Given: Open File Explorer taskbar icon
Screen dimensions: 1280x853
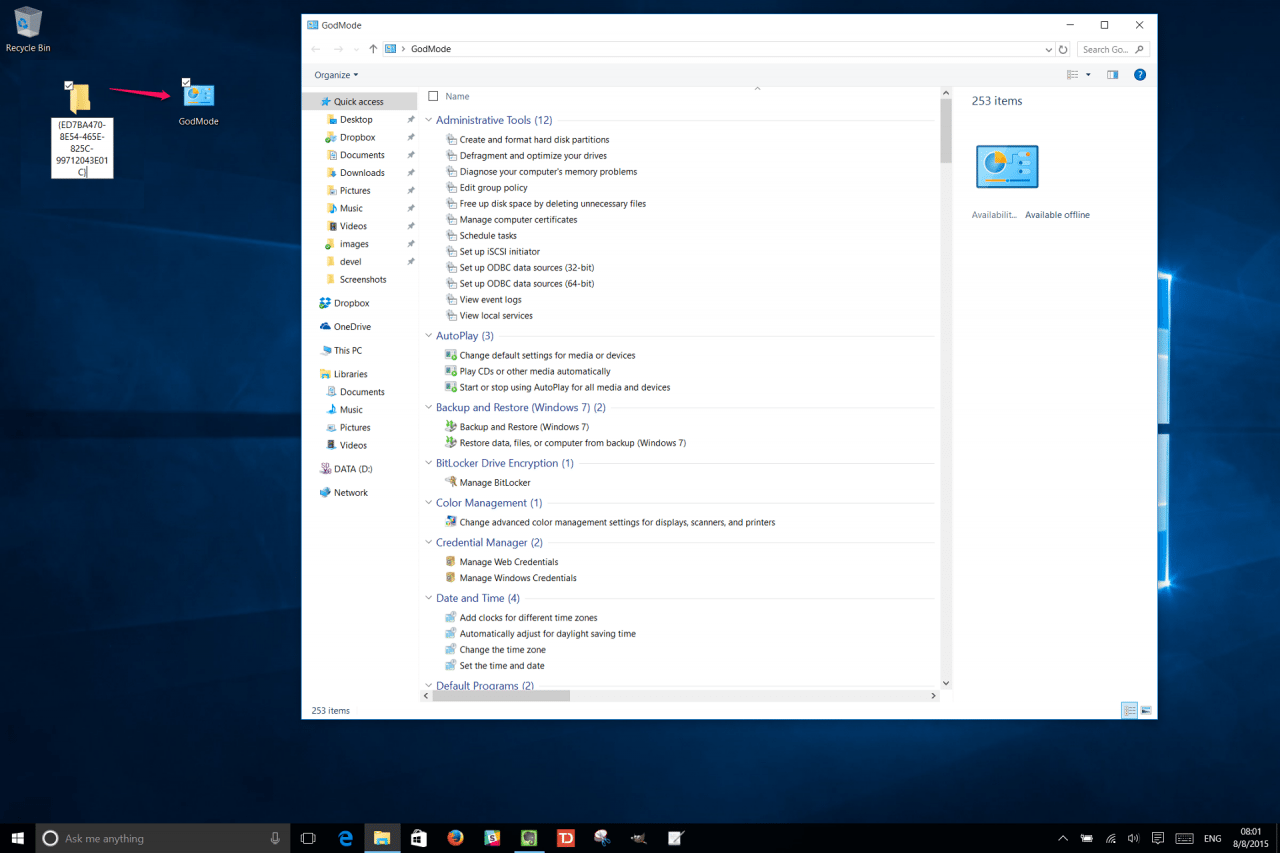Looking at the screenshot, I should [382, 838].
